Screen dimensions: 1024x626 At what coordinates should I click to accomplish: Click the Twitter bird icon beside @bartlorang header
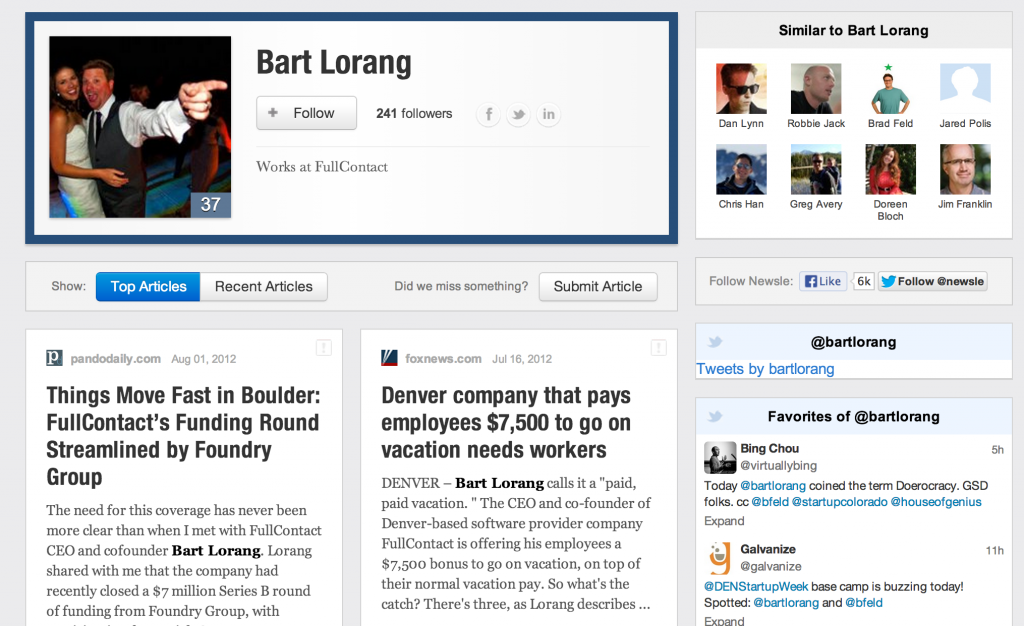[715, 341]
